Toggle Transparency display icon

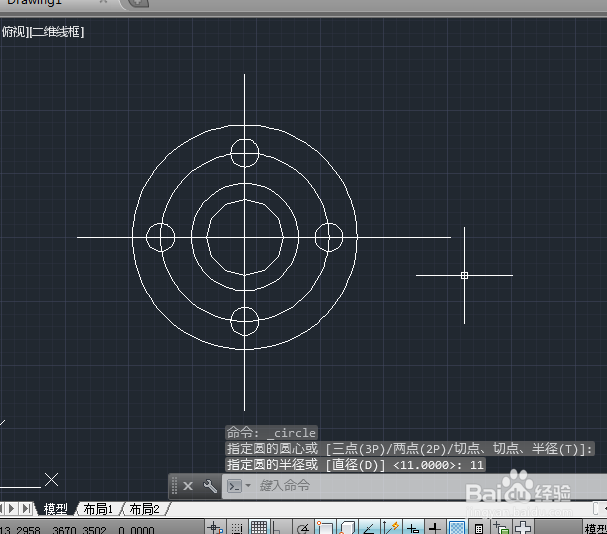(457, 528)
